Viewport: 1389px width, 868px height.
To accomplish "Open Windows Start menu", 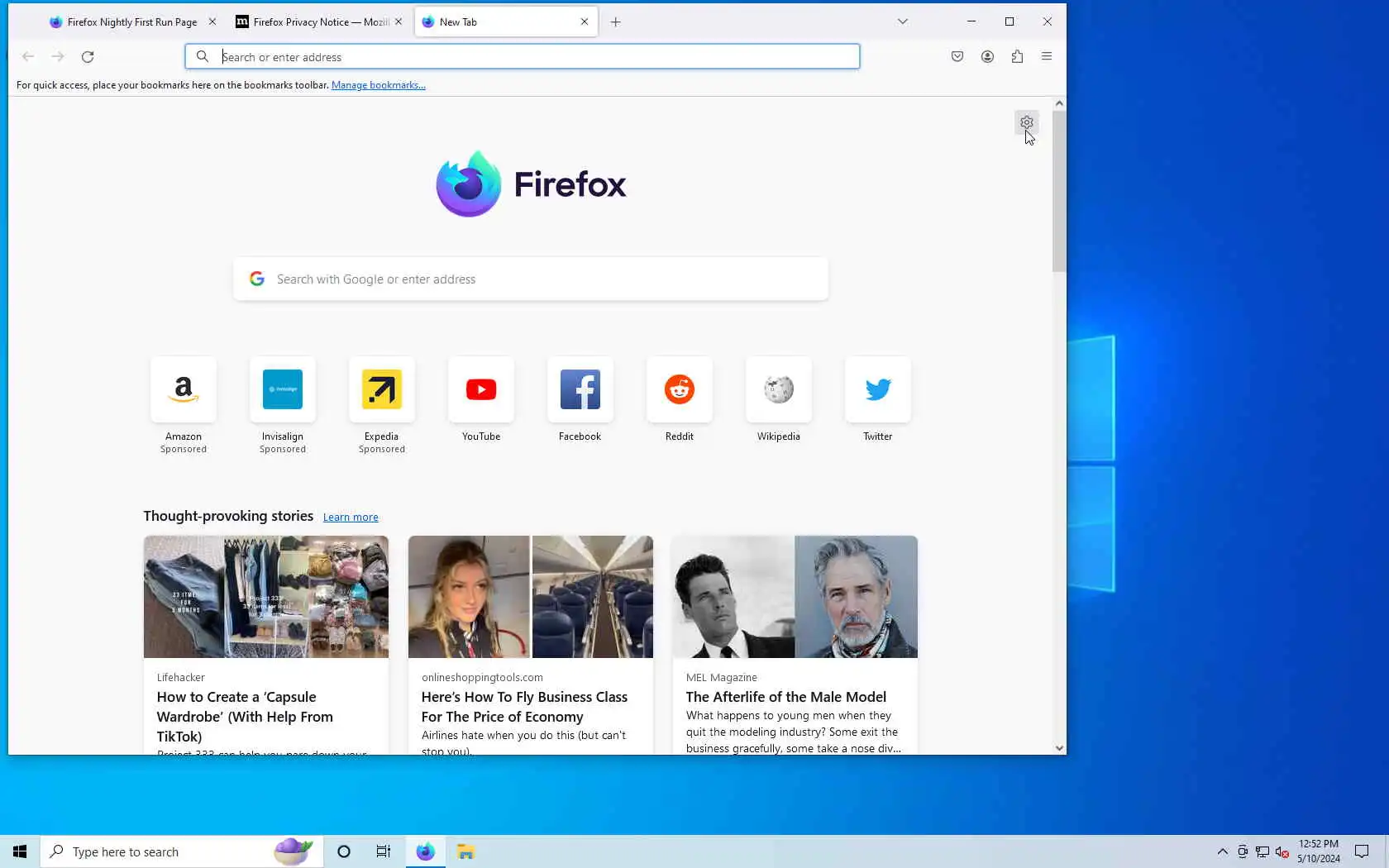I will 20,851.
